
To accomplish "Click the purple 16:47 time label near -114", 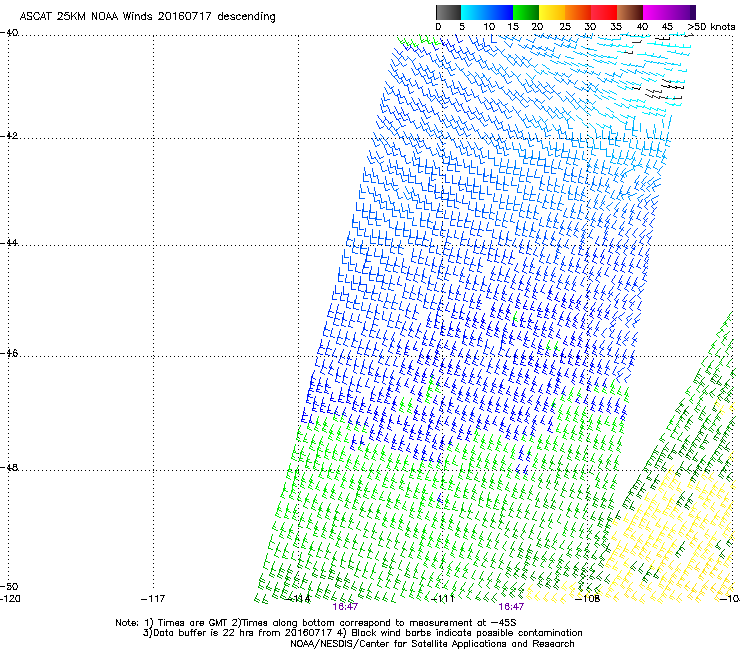I will [345, 607].
